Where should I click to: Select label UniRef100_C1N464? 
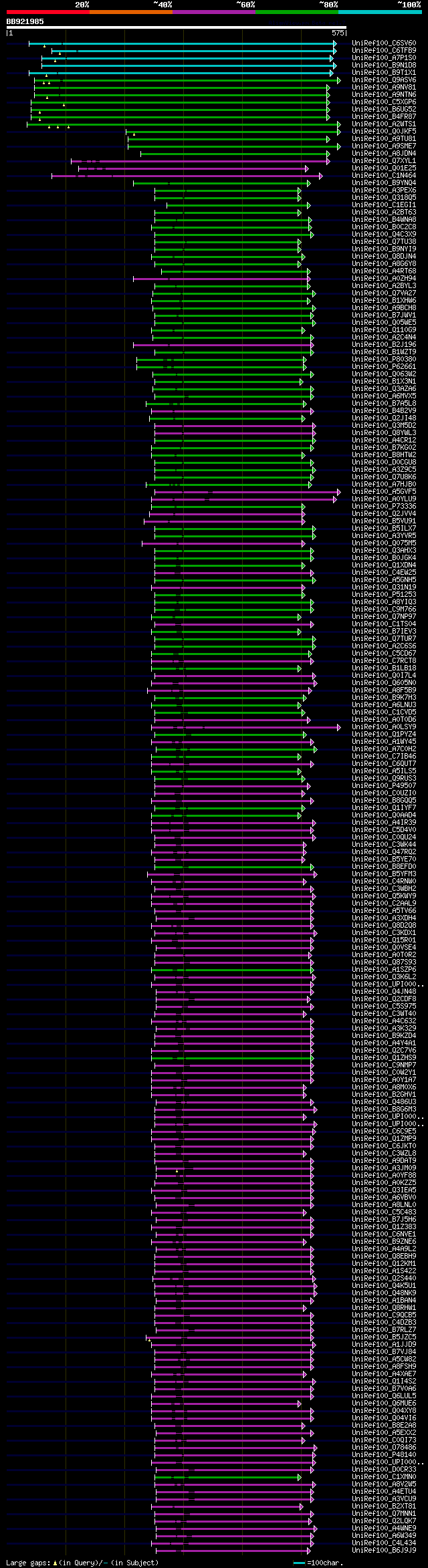click(384, 176)
